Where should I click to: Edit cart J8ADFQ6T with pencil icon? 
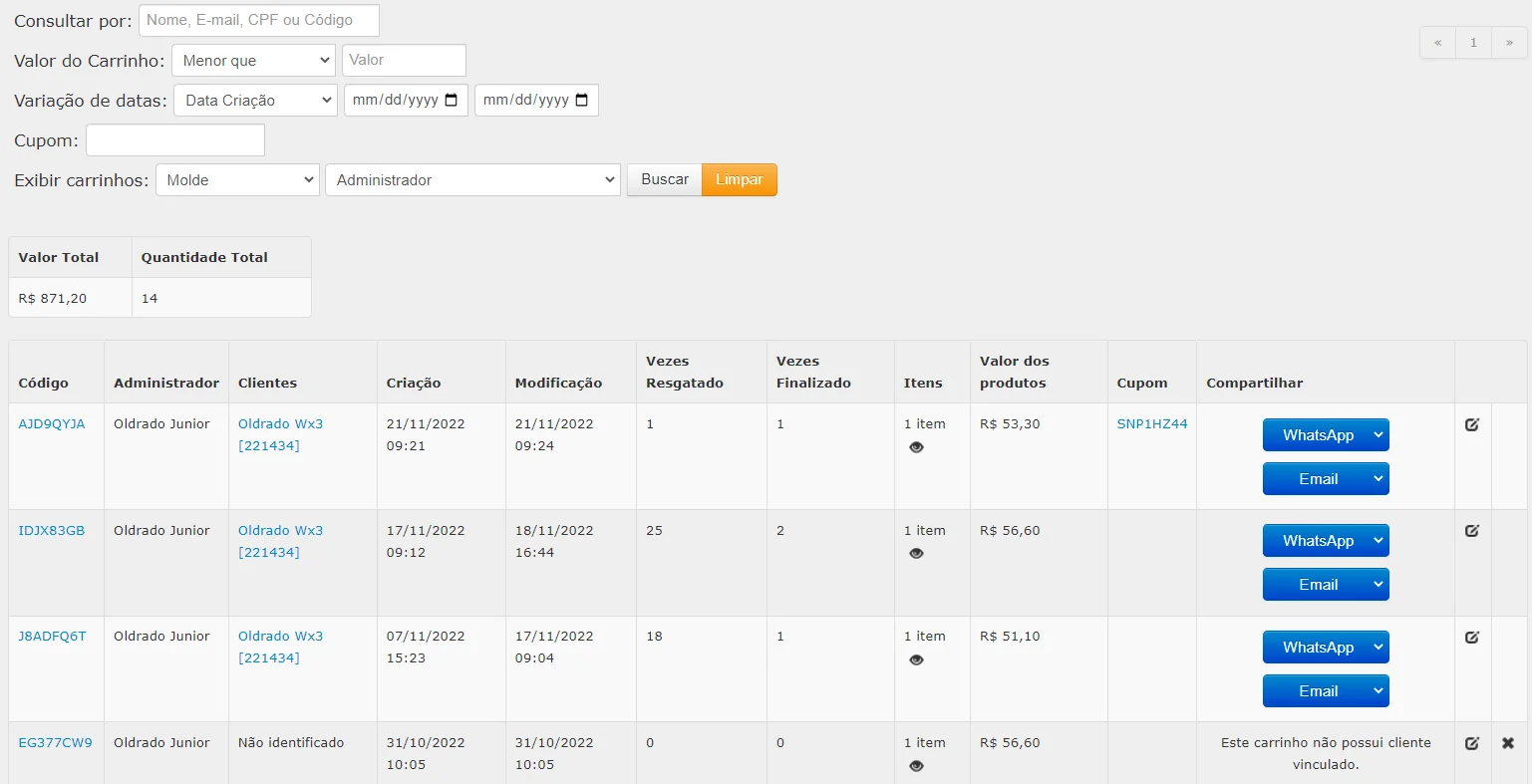click(1472, 637)
